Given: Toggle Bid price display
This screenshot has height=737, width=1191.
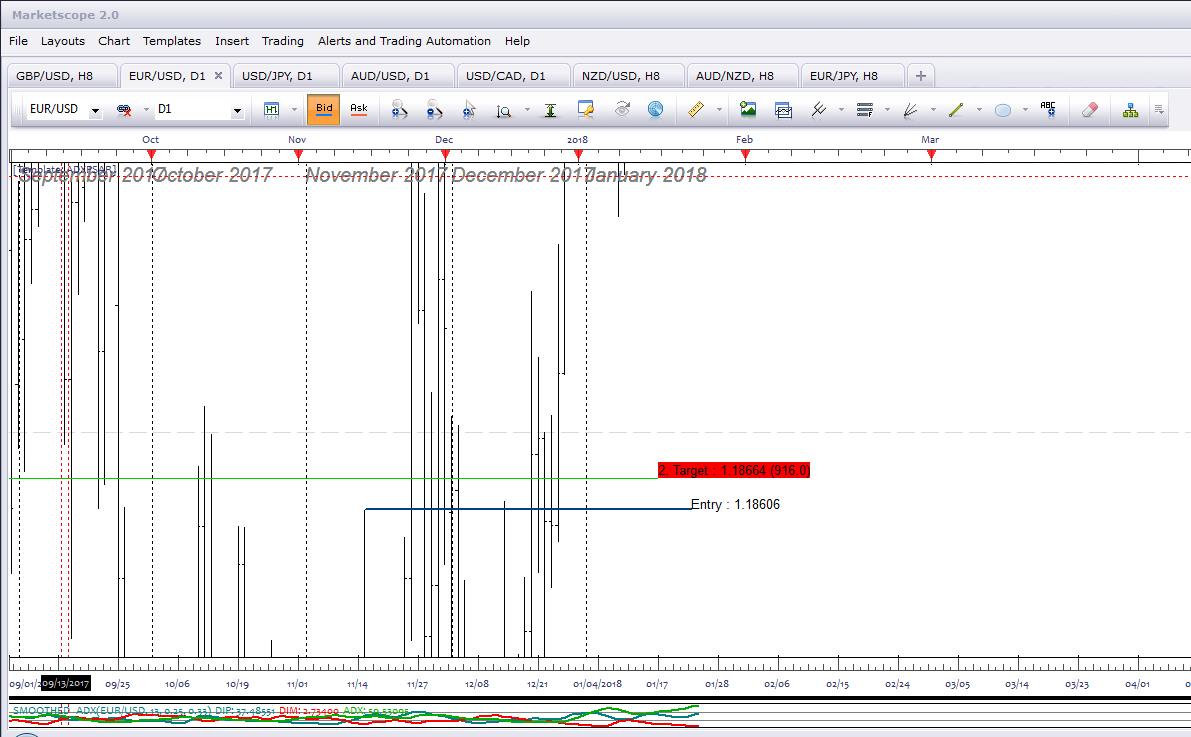Looking at the screenshot, I should [324, 109].
